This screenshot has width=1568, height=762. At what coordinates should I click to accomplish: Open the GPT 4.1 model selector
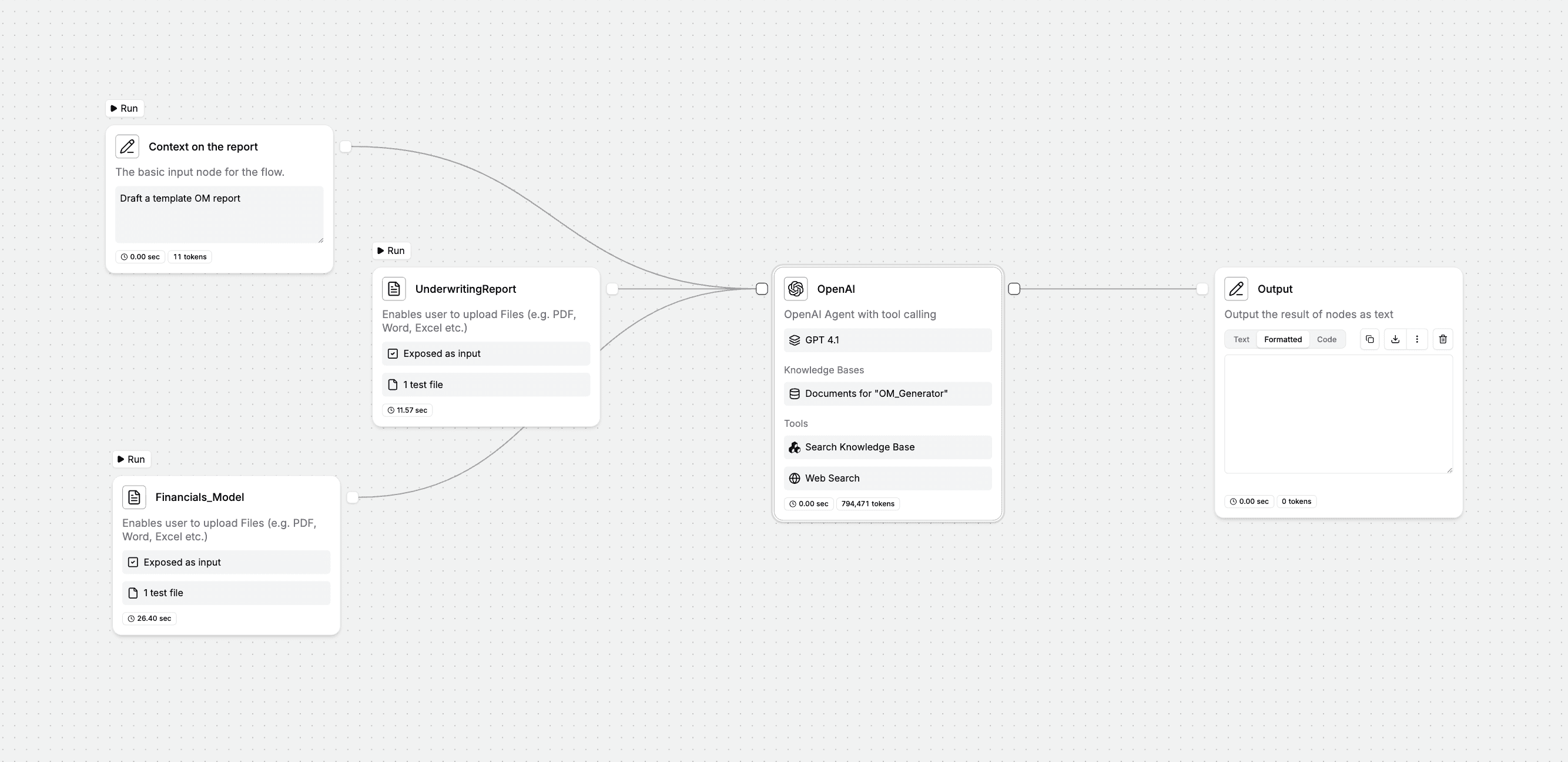pyautogui.click(x=887, y=340)
